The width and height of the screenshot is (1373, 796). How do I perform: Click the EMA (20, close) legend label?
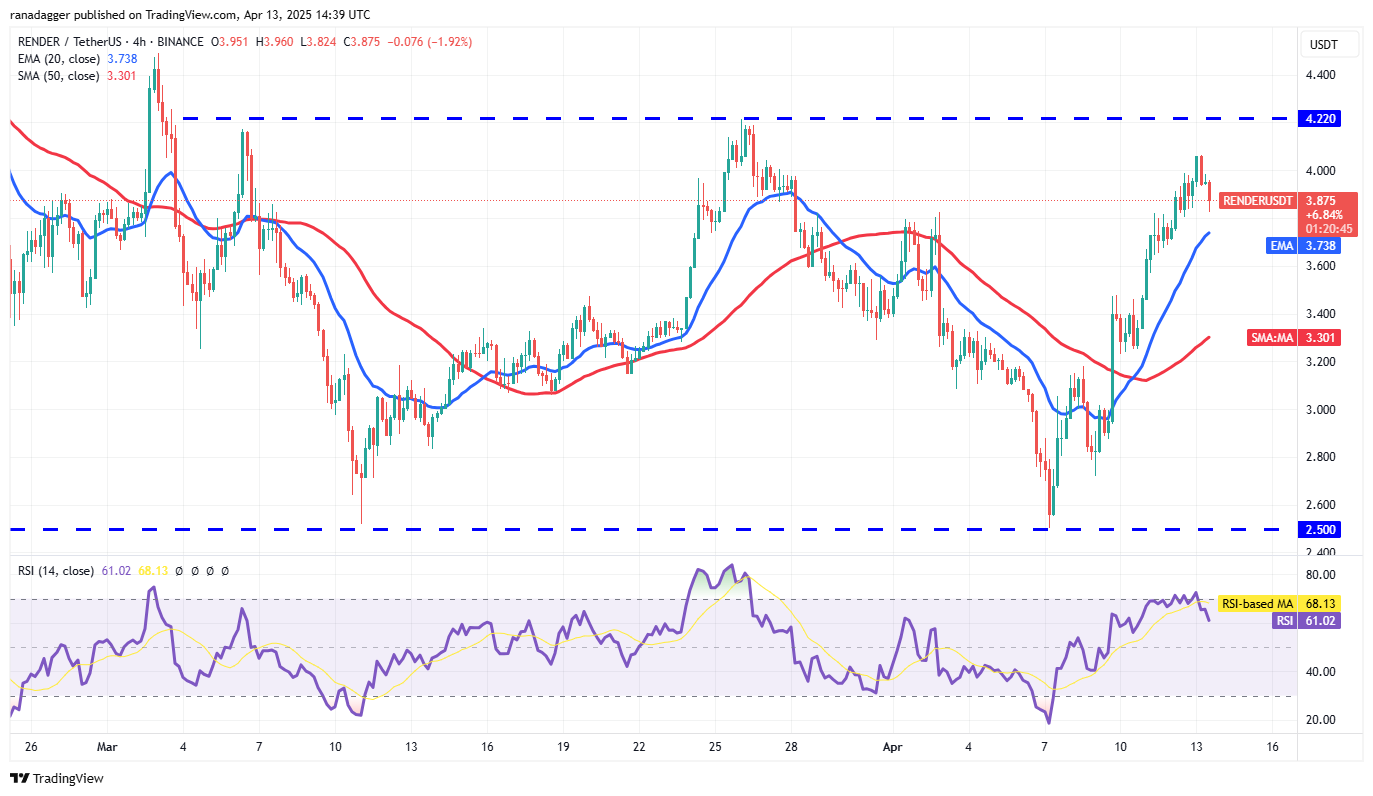58,59
